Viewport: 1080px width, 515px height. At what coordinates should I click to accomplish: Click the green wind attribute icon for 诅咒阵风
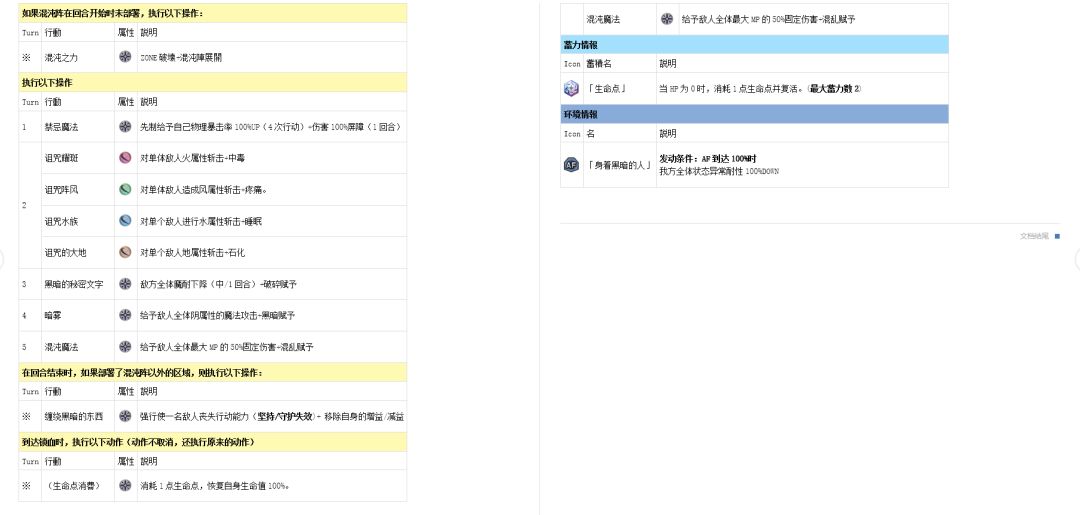pyautogui.click(x=125, y=189)
